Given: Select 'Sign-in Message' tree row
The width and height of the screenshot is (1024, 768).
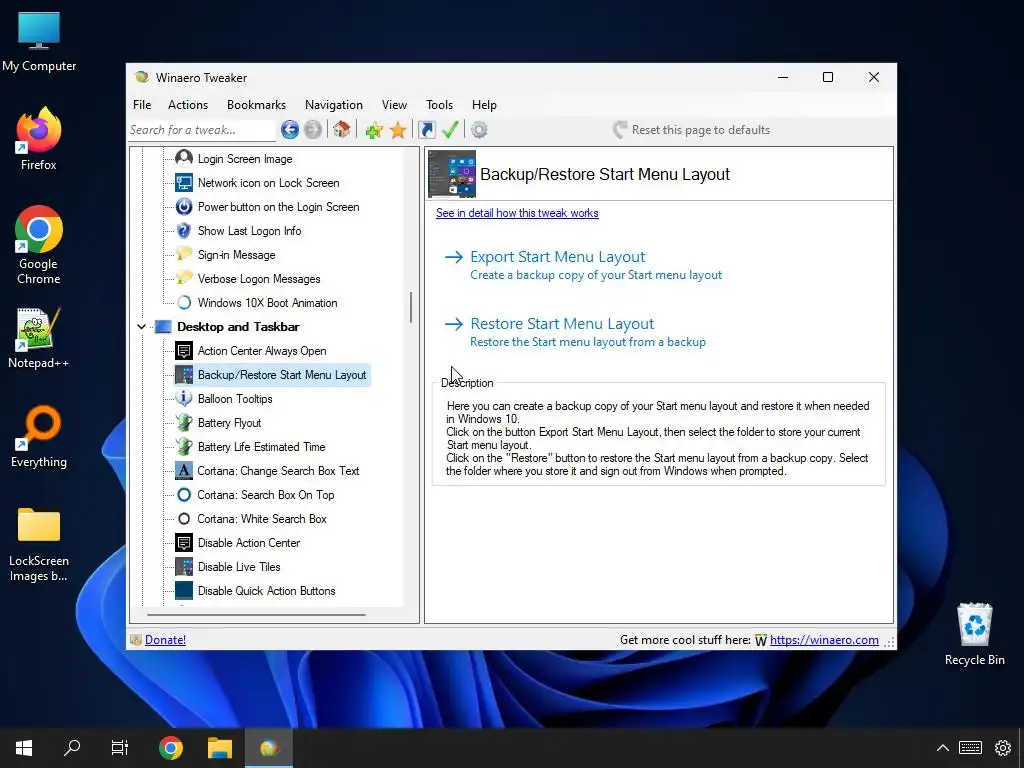Looking at the screenshot, I should [236, 255].
